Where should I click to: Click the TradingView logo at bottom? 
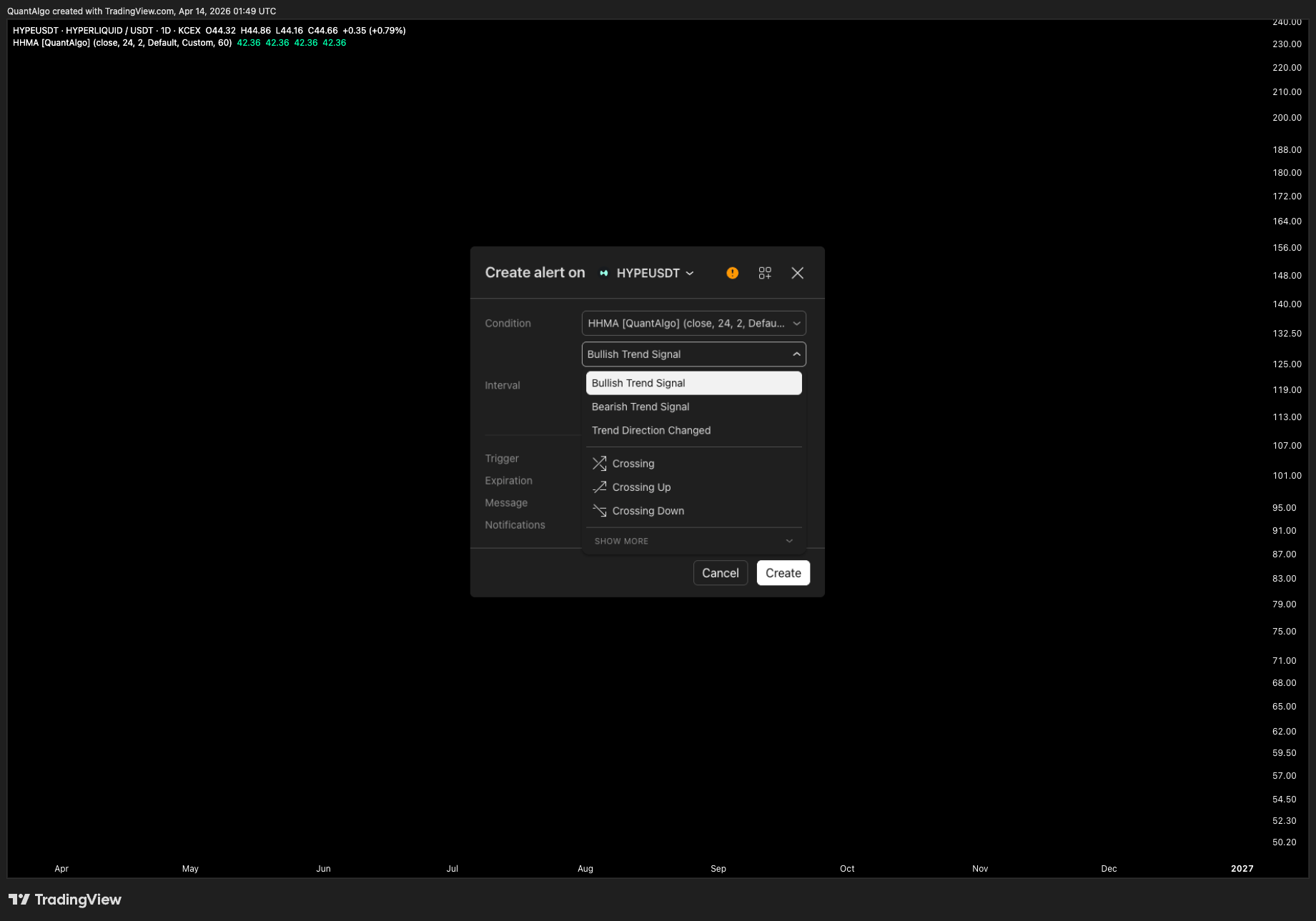click(65, 900)
